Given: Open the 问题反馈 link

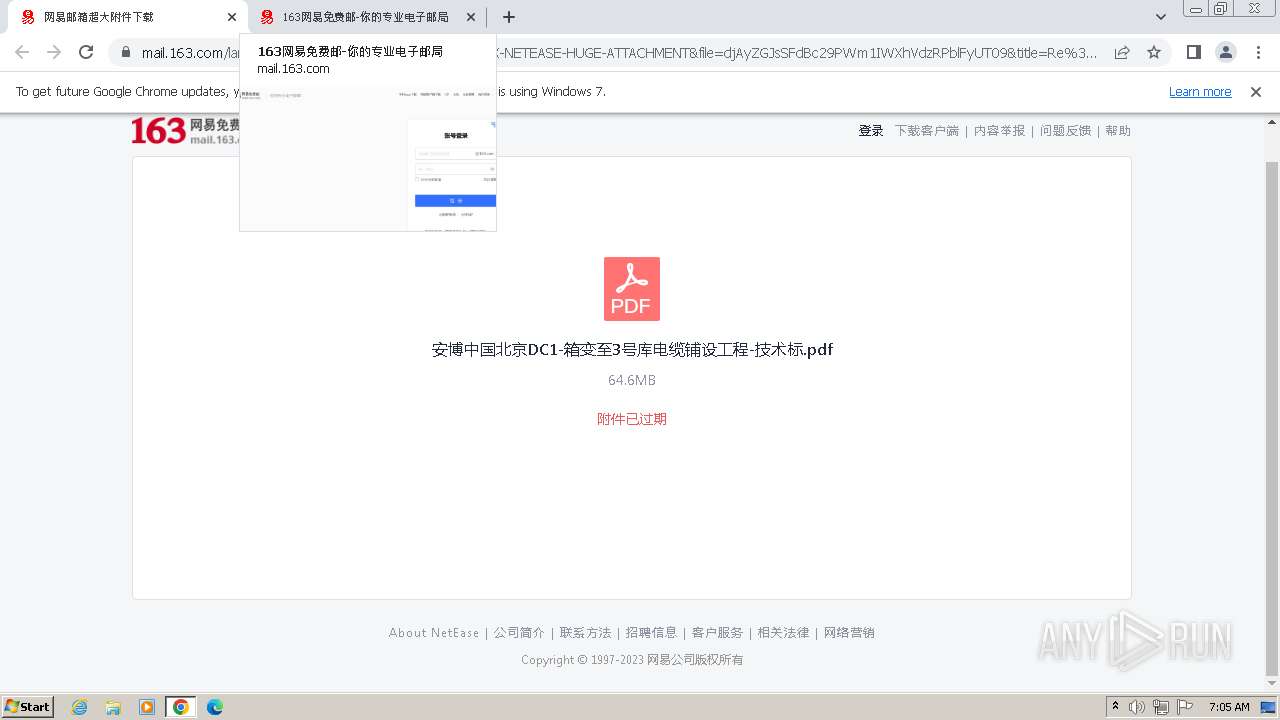Looking at the screenshot, I should [1065, 131].
